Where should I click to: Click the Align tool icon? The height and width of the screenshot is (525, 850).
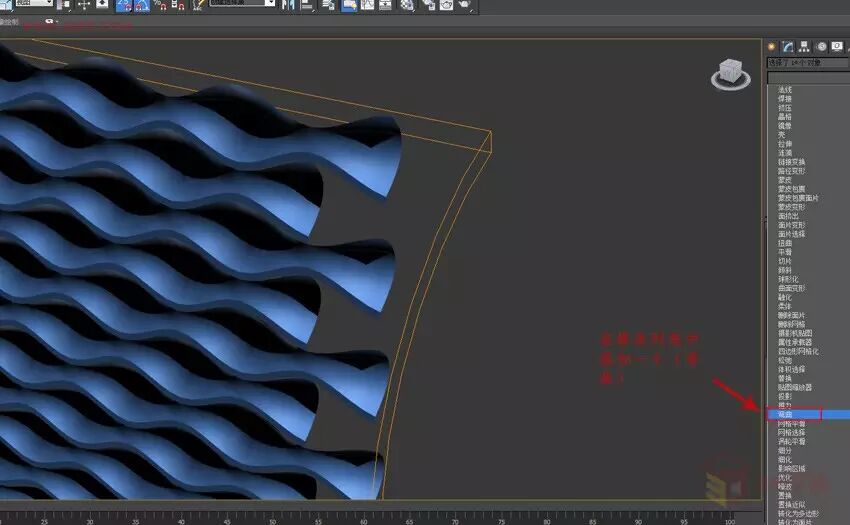307,5
